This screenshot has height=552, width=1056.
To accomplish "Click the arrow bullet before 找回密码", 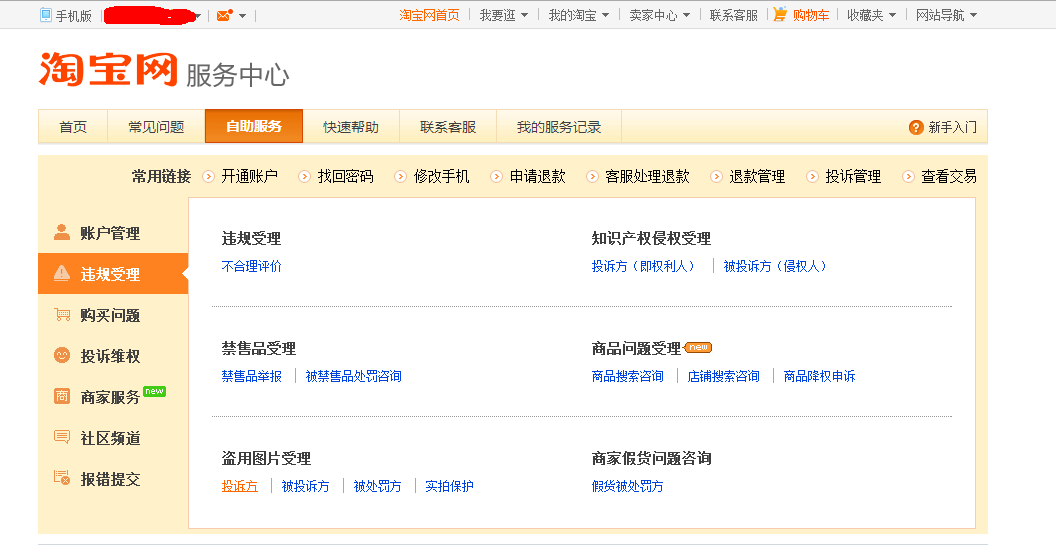I will (x=304, y=176).
